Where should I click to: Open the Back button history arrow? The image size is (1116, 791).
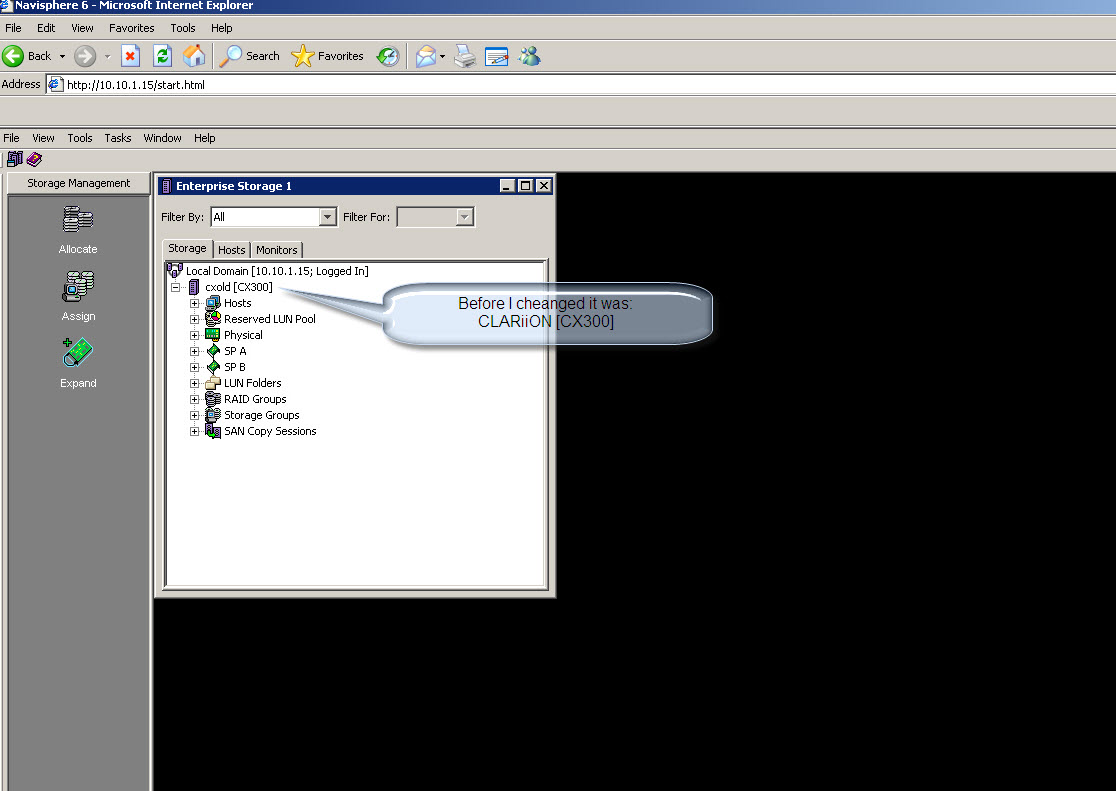(x=62, y=56)
